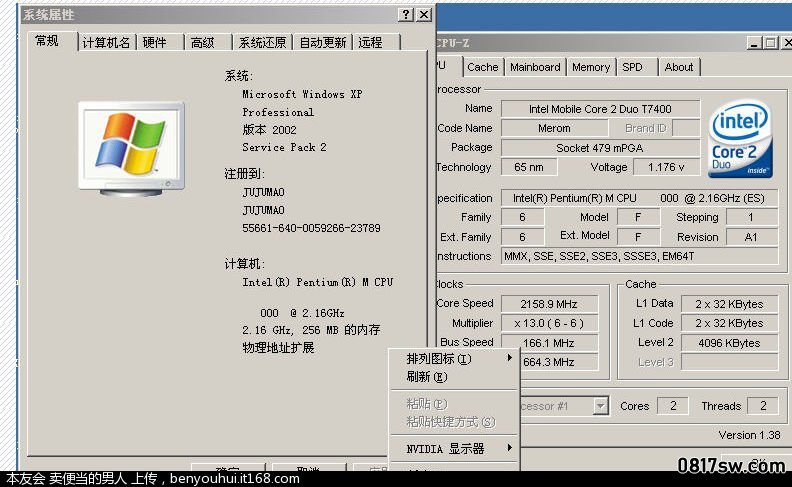The height and width of the screenshot is (487, 792).
Task: Click the help question mark button in System Properties
Action: pos(406,15)
